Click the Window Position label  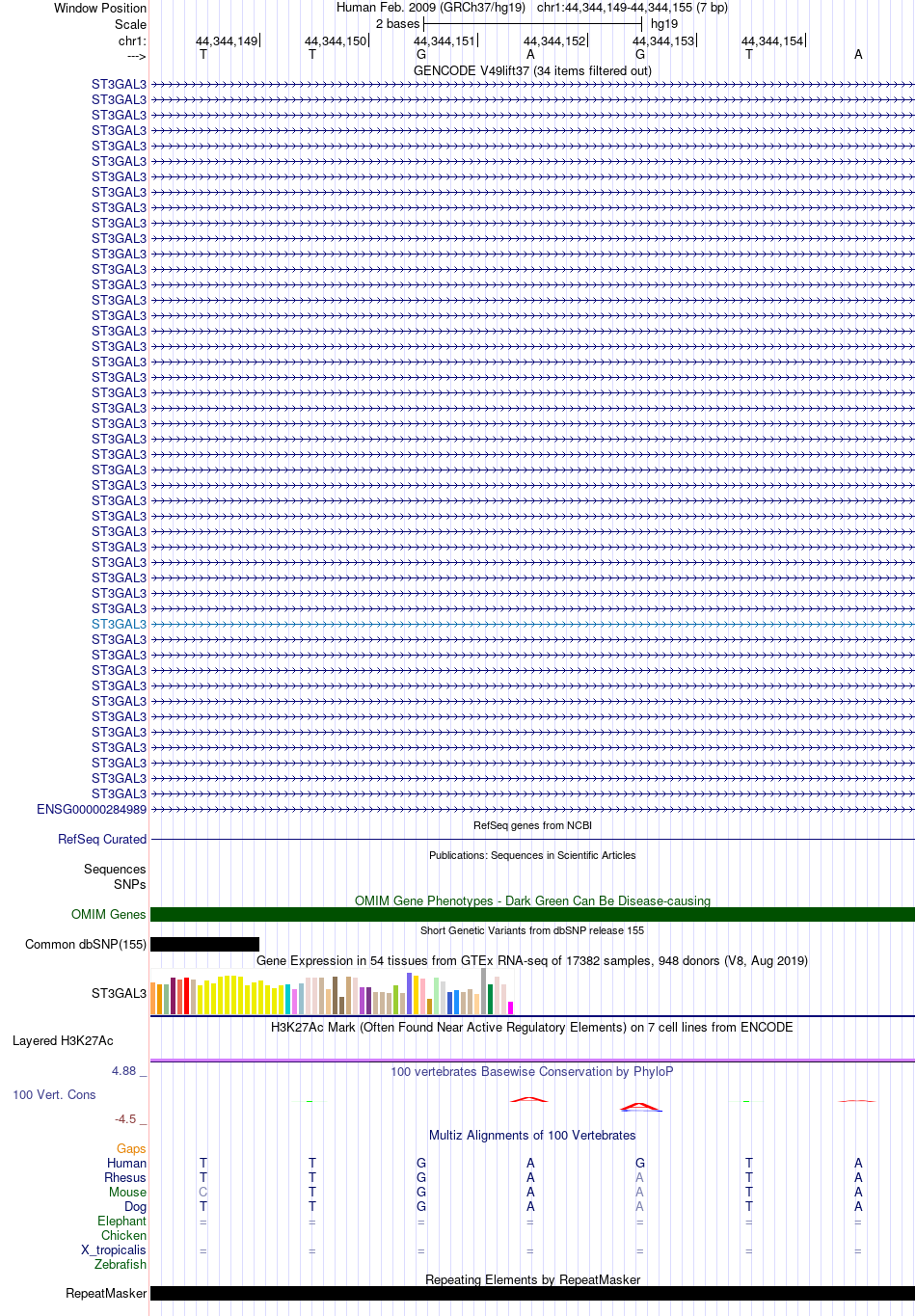click(100, 8)
